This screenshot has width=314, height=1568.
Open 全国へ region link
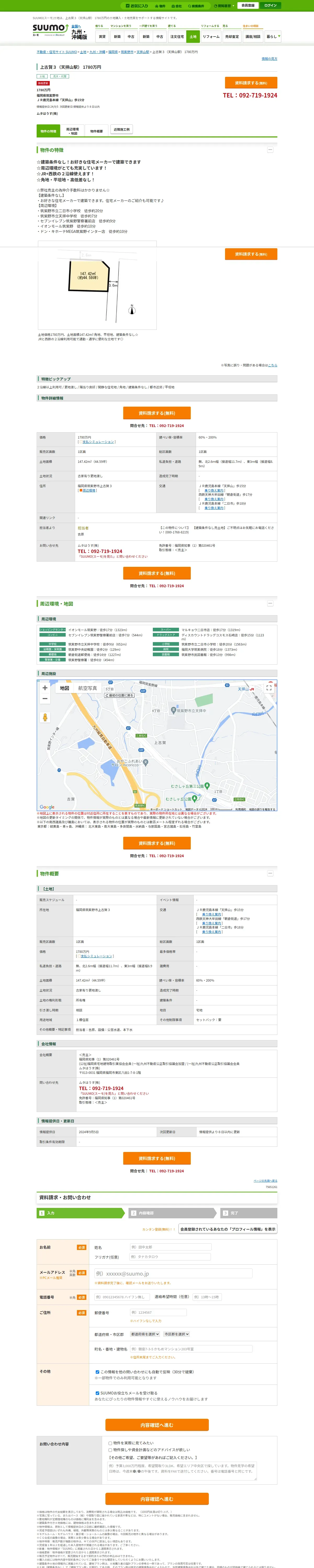pos(76,27)
